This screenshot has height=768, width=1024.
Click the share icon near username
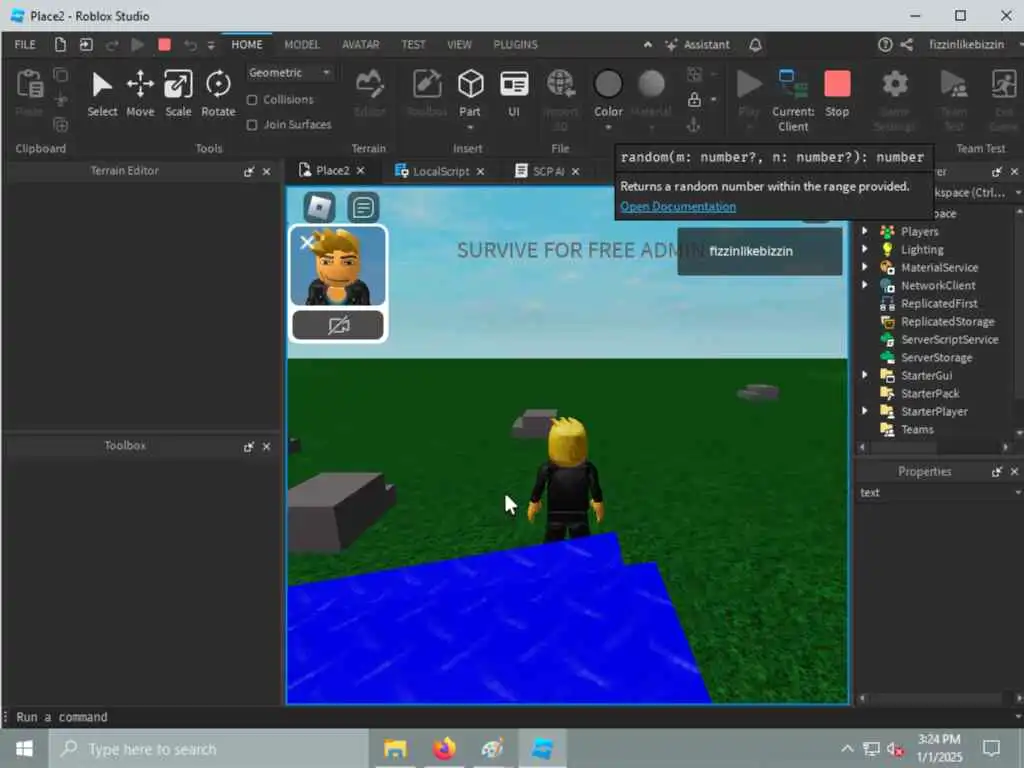click(x=906, y=44)
